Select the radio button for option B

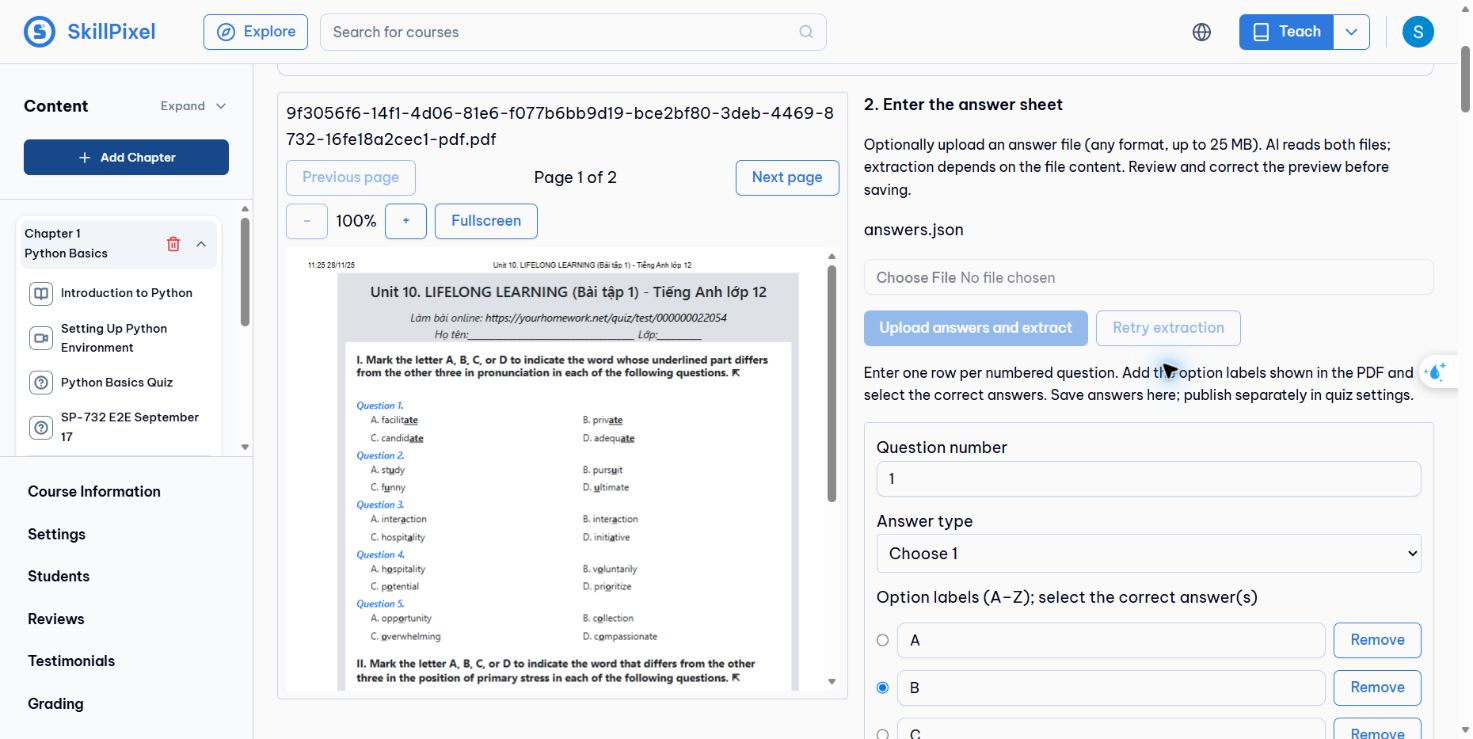click(x=882, y=688)
